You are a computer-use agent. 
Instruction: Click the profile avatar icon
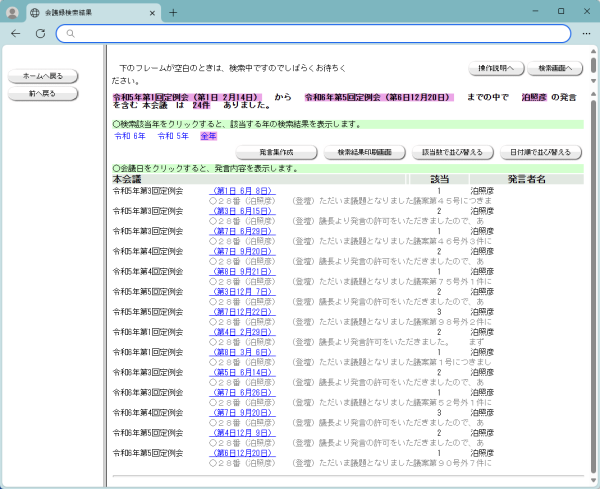[12, 13]
